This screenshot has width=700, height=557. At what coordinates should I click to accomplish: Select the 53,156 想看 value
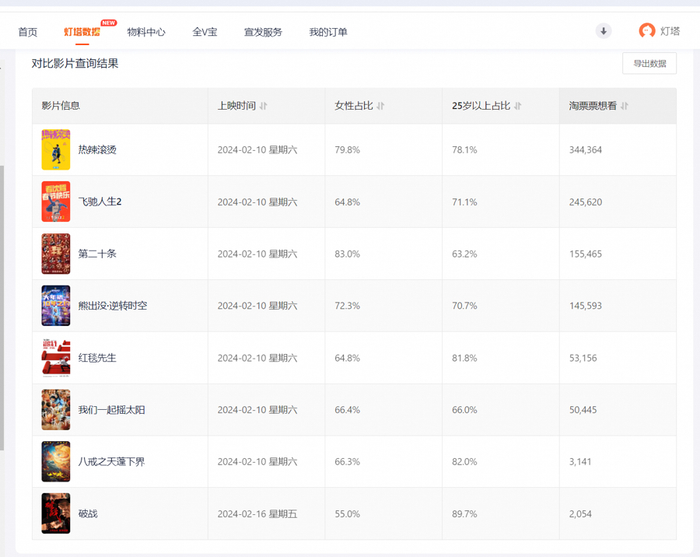[x=583, y=358]
